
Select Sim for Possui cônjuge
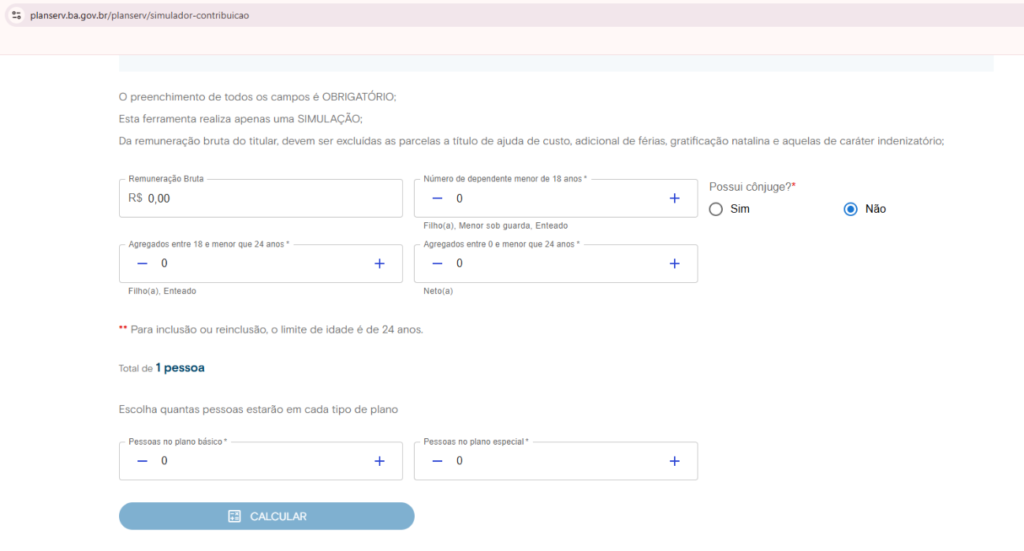[x=716, y=209]
